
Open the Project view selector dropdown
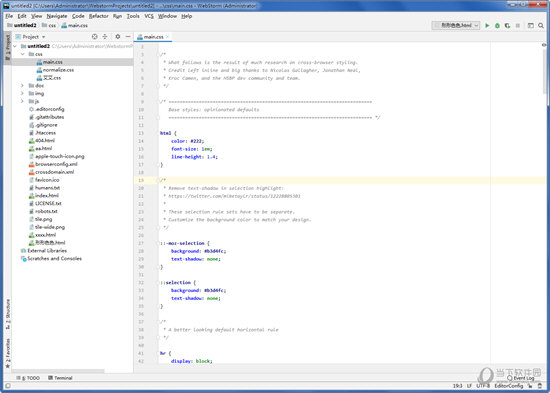click(x=31, y=37)
